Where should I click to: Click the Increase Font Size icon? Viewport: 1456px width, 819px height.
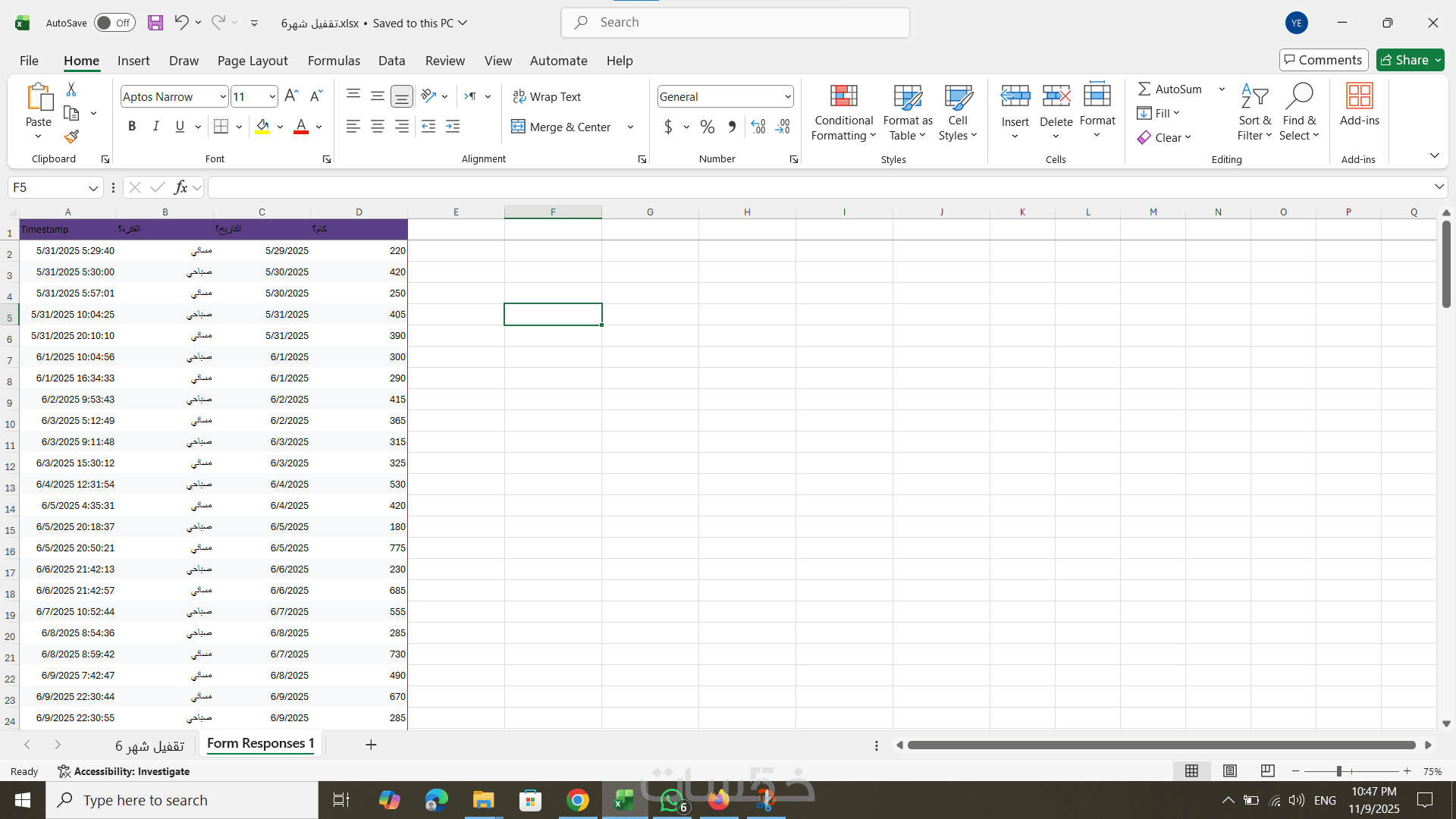point(291,96)
